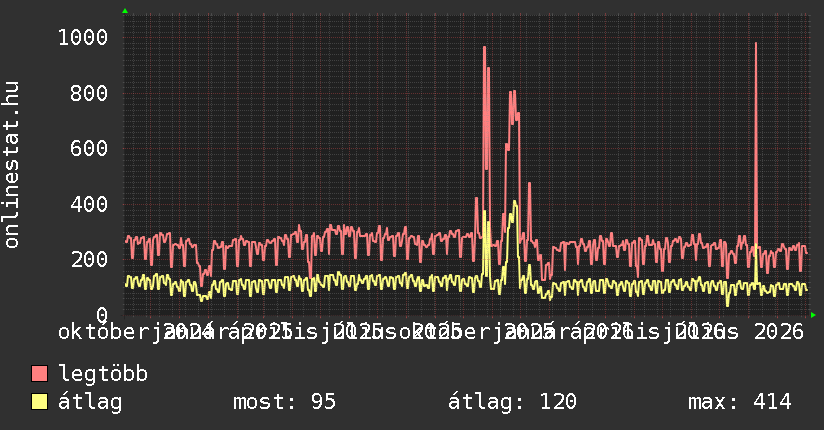Click the '2026' x-axis label at far right

click(779, 332)
